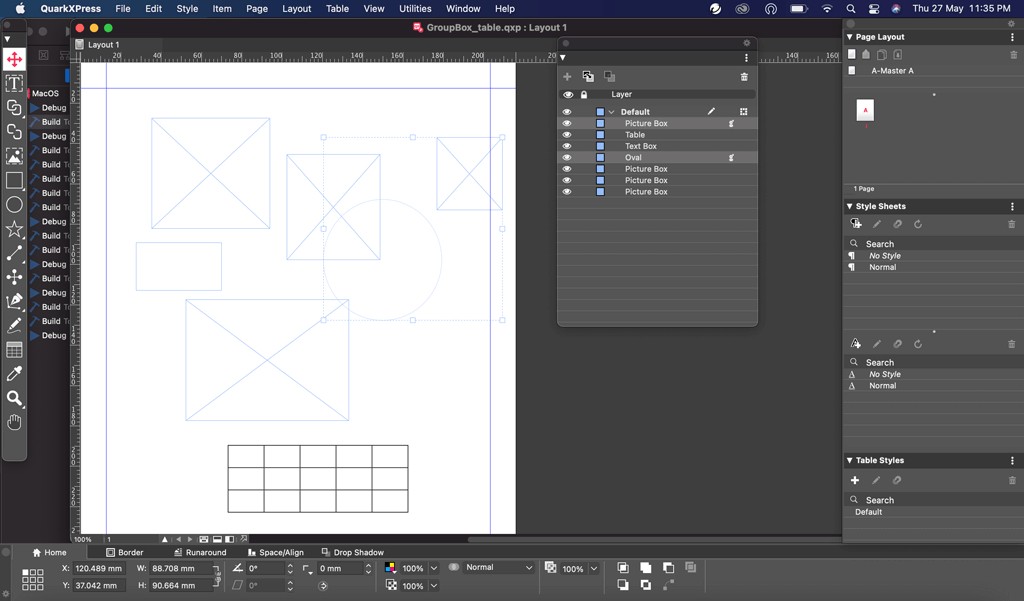Open the Utilities menu

[415, 8]
